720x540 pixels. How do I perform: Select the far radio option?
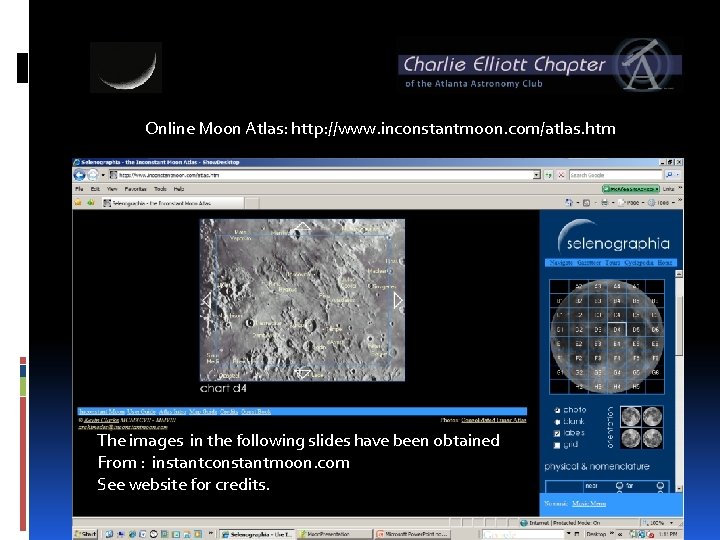pyautogui.click(x=660, y=485)
